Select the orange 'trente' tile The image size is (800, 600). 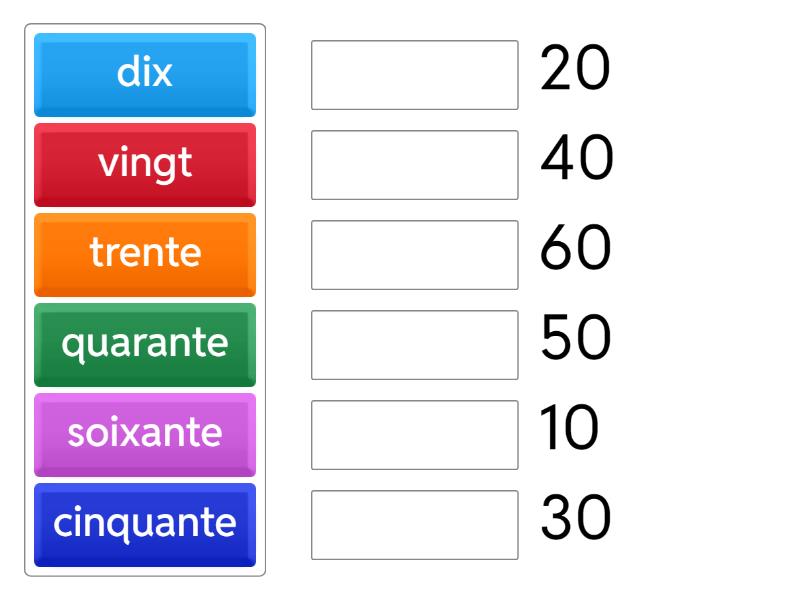click(x=144, y=252)
